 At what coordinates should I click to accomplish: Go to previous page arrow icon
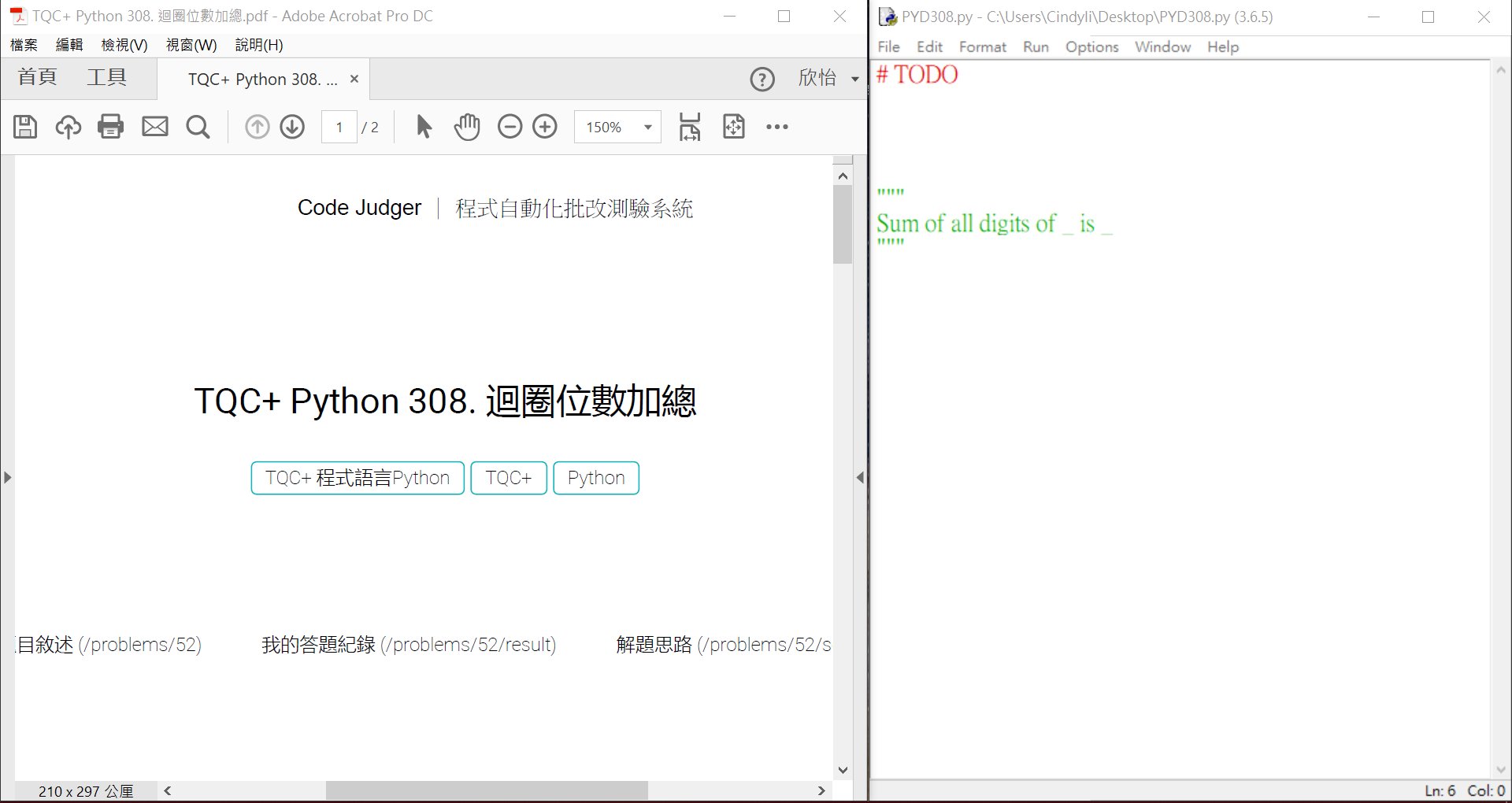pos(257,127)
